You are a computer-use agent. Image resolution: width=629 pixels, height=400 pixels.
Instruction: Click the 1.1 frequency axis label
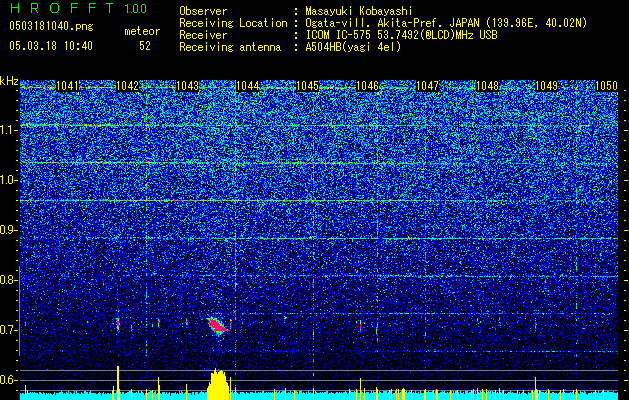point(8,130)
